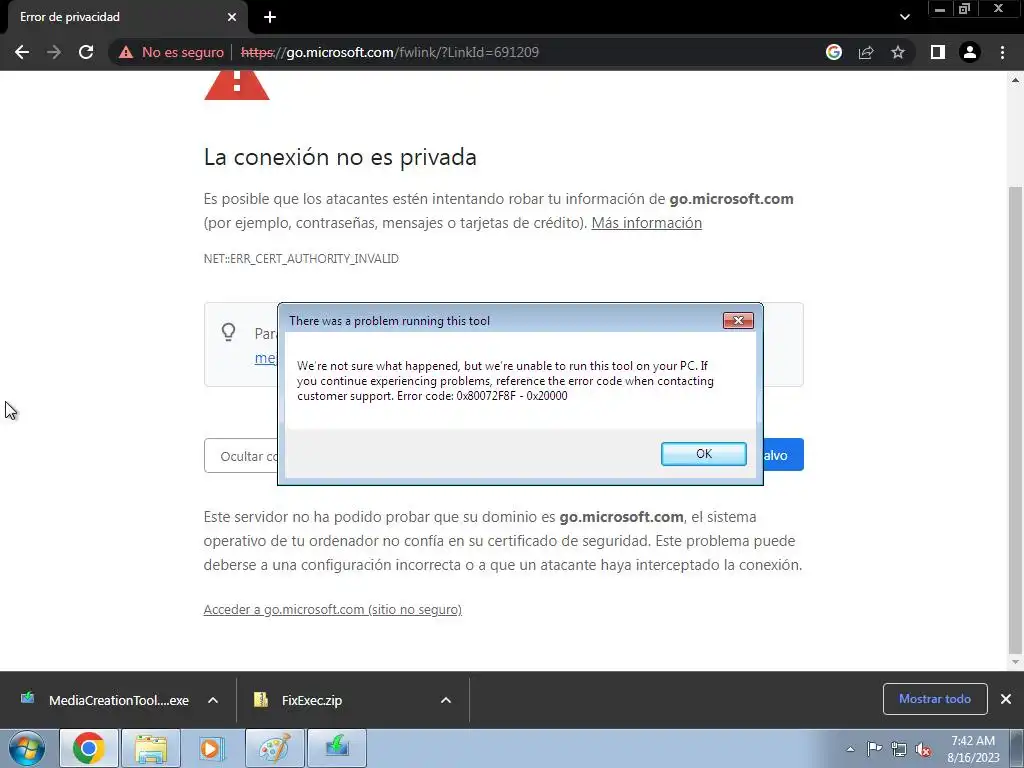1024x768 pixels.
Task: Click the scrollbar down arrow
Action: tap(1015, 662)
